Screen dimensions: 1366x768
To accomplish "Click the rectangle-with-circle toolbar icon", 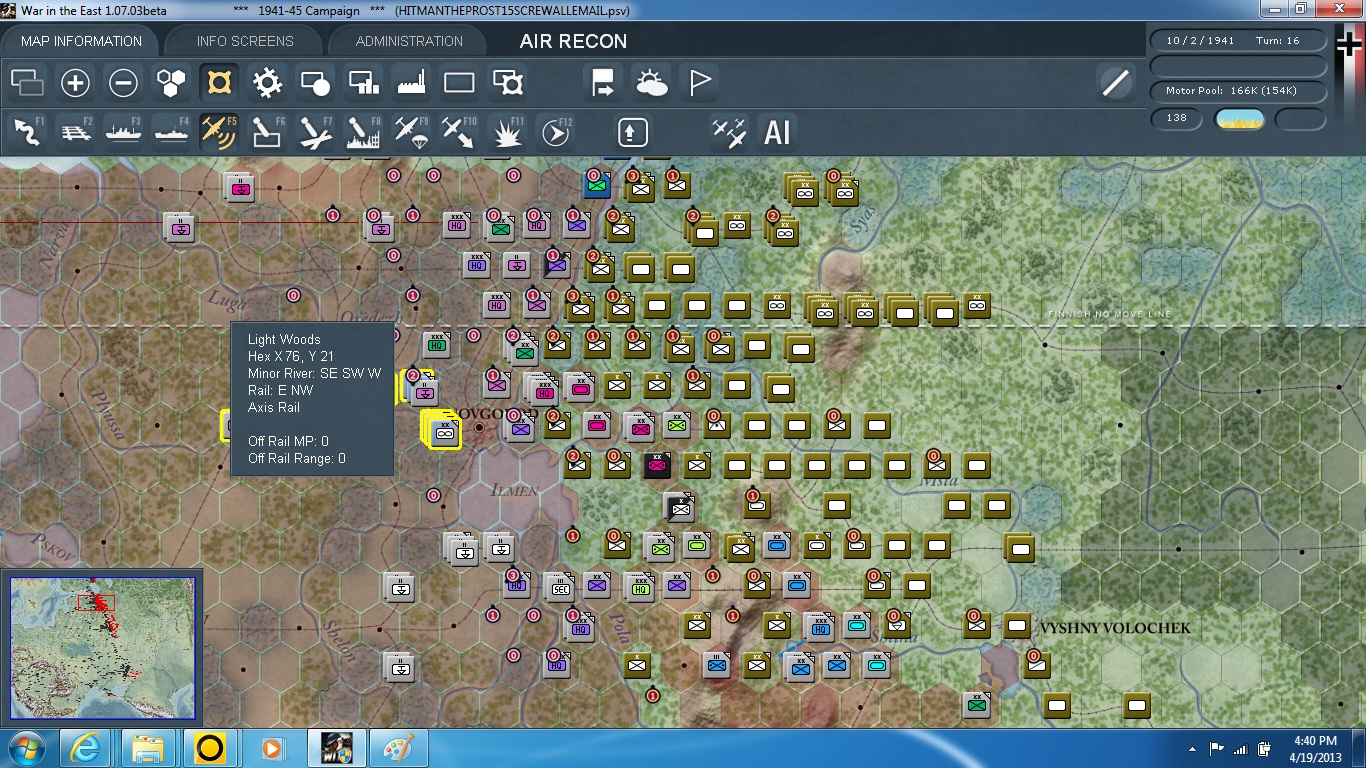I will coord(315,83).
